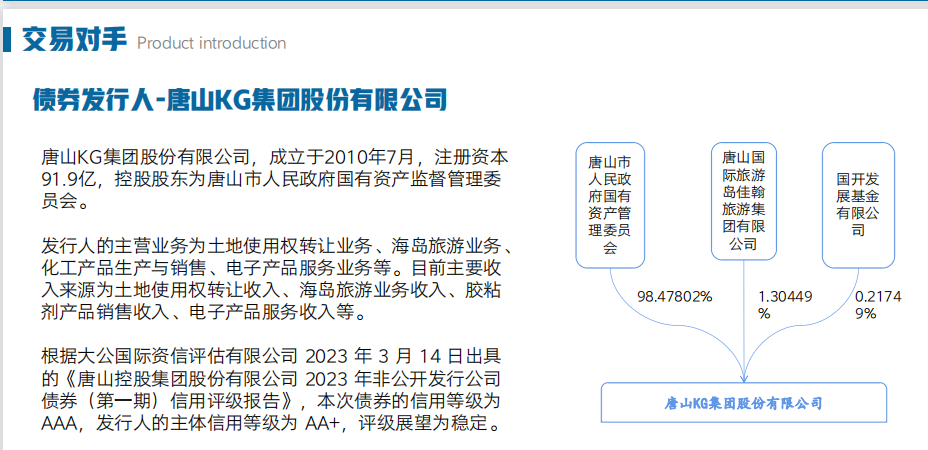Click the 0.21749% shareholding label

tap(879, 304)
